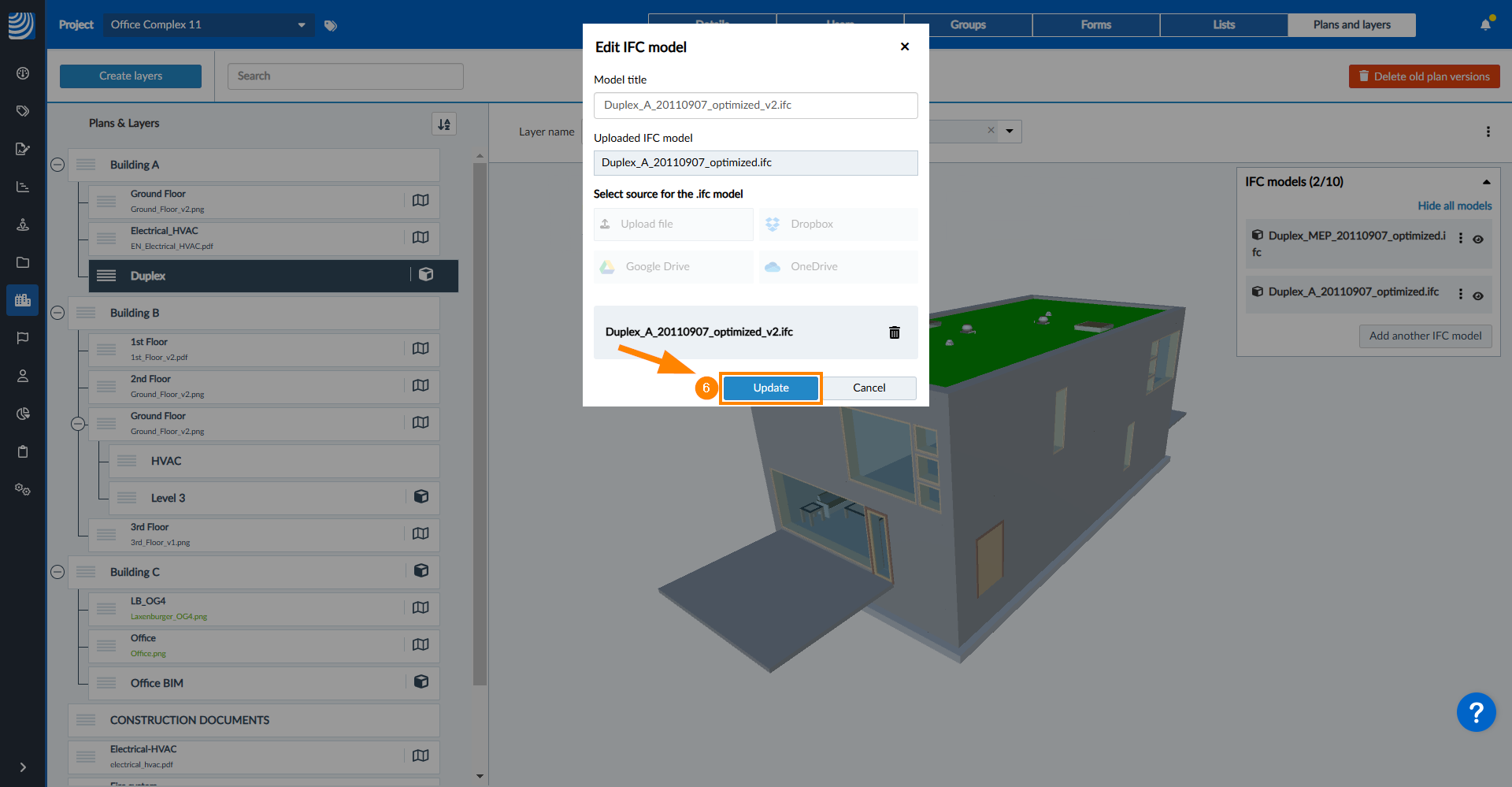Open the blue help question mark button
1512x787 pixels.
pyautogui.click(x=1476, y=712)
